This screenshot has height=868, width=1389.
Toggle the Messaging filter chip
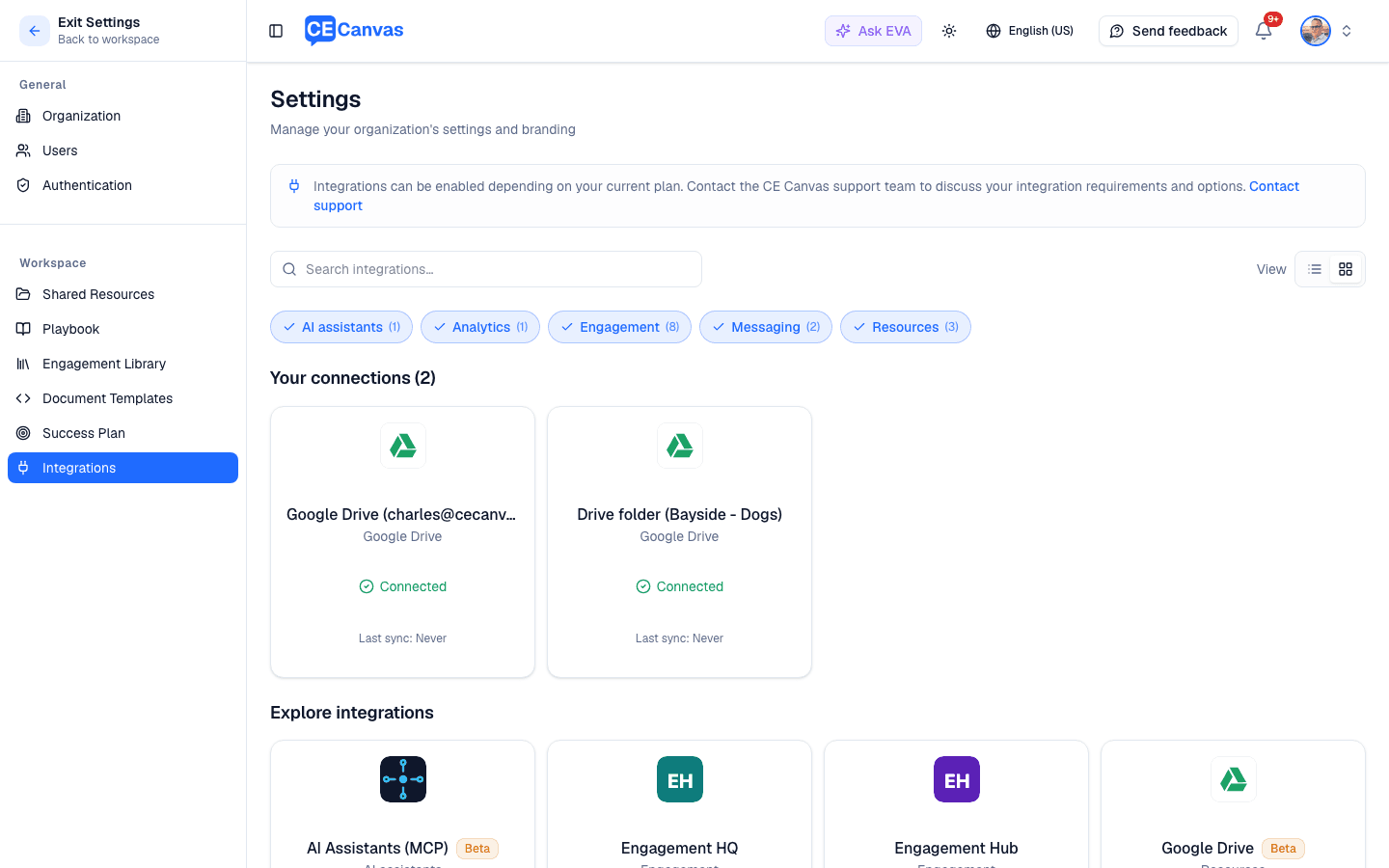coord(766,327)
